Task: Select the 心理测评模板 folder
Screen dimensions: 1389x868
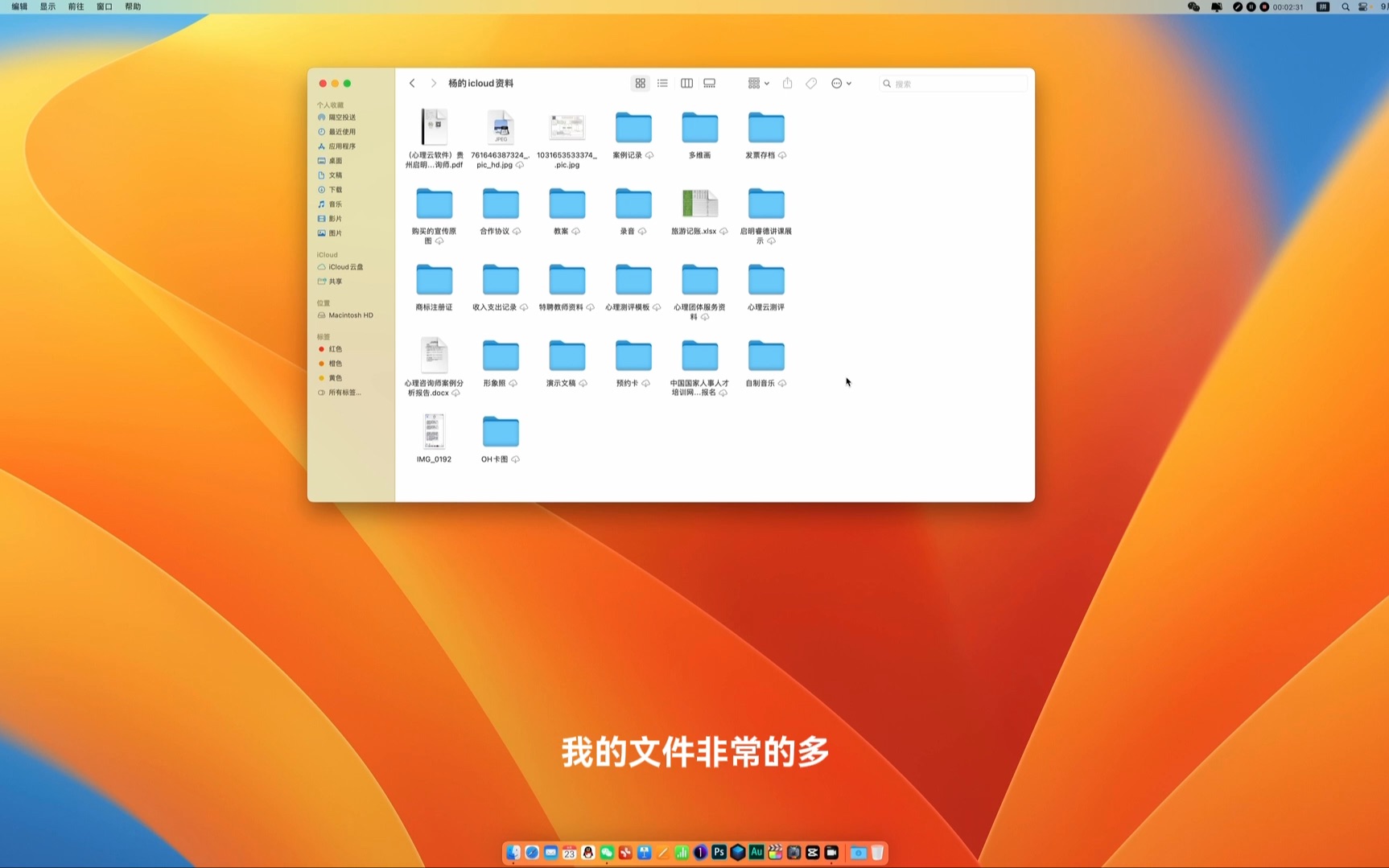Action: pos(633,280)
